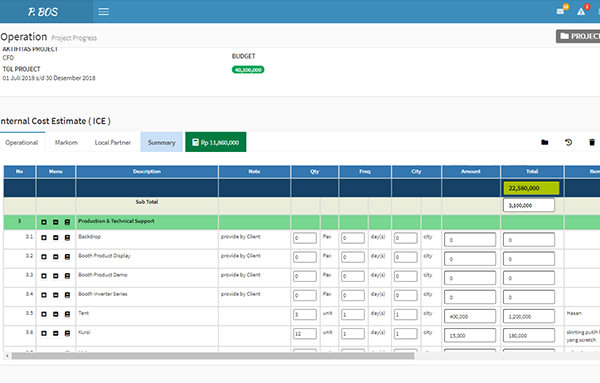
Task: Open the Local Partner tab
Action: point(112,142)
